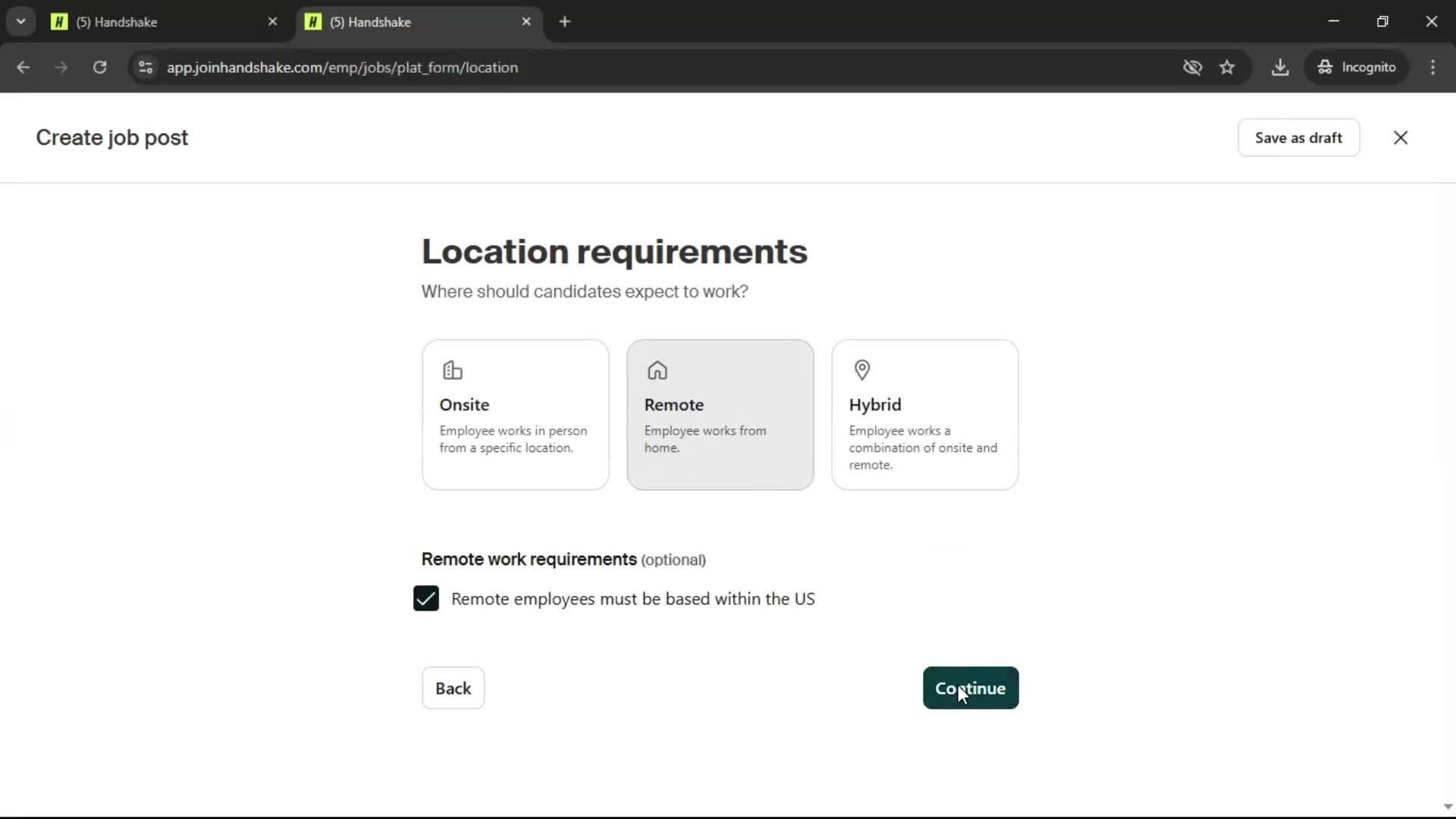Go back with the Back button
This screenshot has height=819, width=1456.
pos(453,688)
